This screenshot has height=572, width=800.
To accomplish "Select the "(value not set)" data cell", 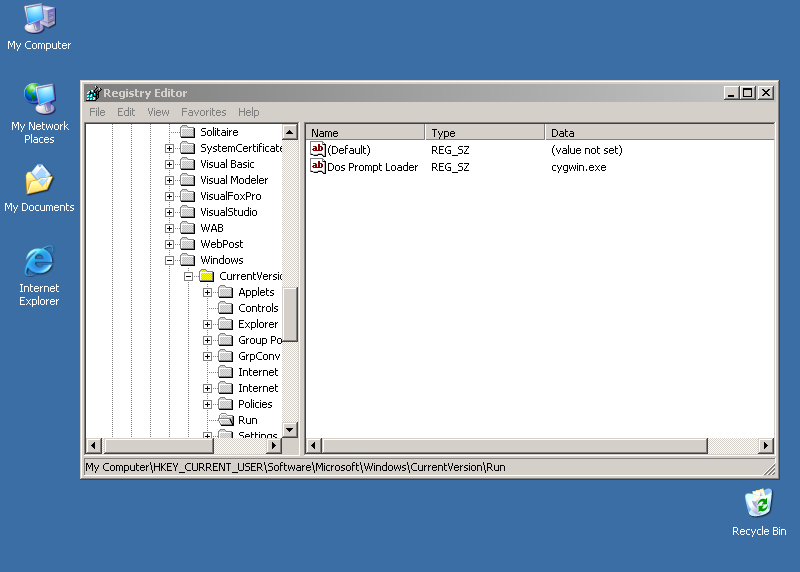I will (x=587, y=150).
